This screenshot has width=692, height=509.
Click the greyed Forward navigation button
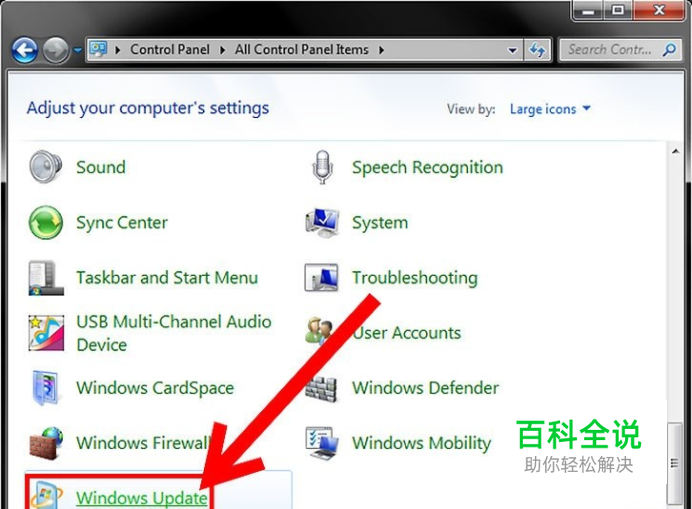click(56, 50)
